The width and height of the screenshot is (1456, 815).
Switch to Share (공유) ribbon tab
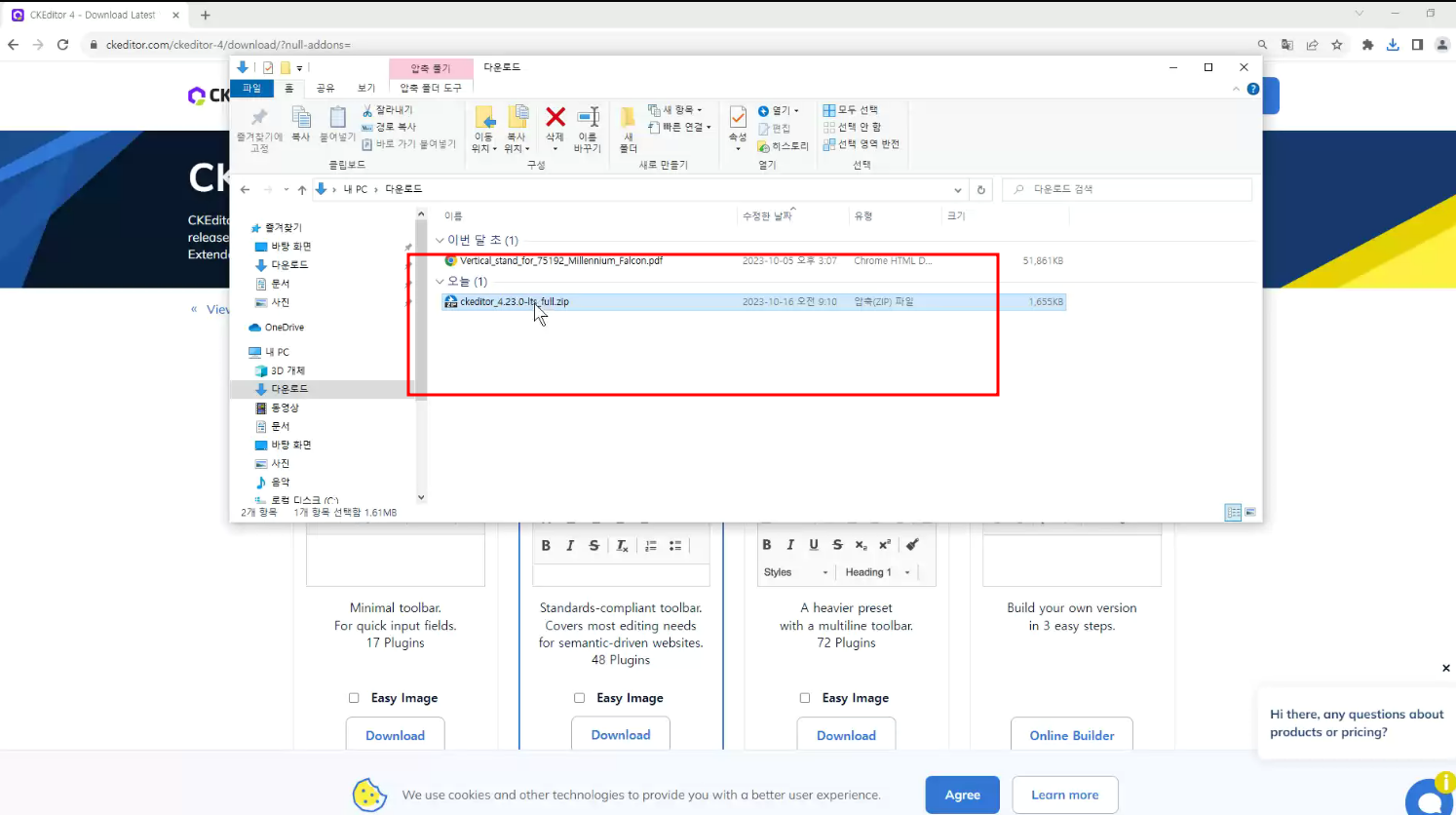tap(326, 88)
